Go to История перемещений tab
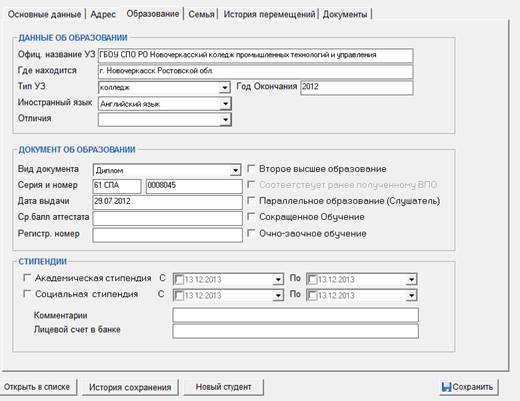 pyautogui.click(x=269, y=14)
